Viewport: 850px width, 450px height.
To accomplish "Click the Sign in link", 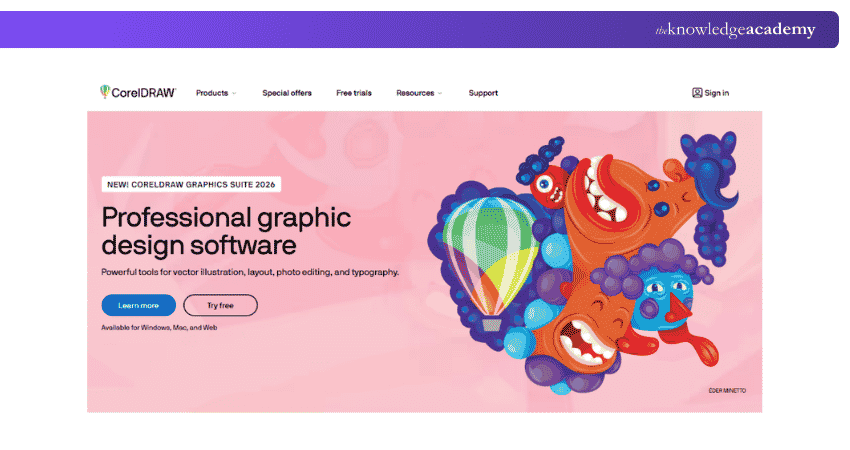I will pyautogui.click(x=717, y=93).
